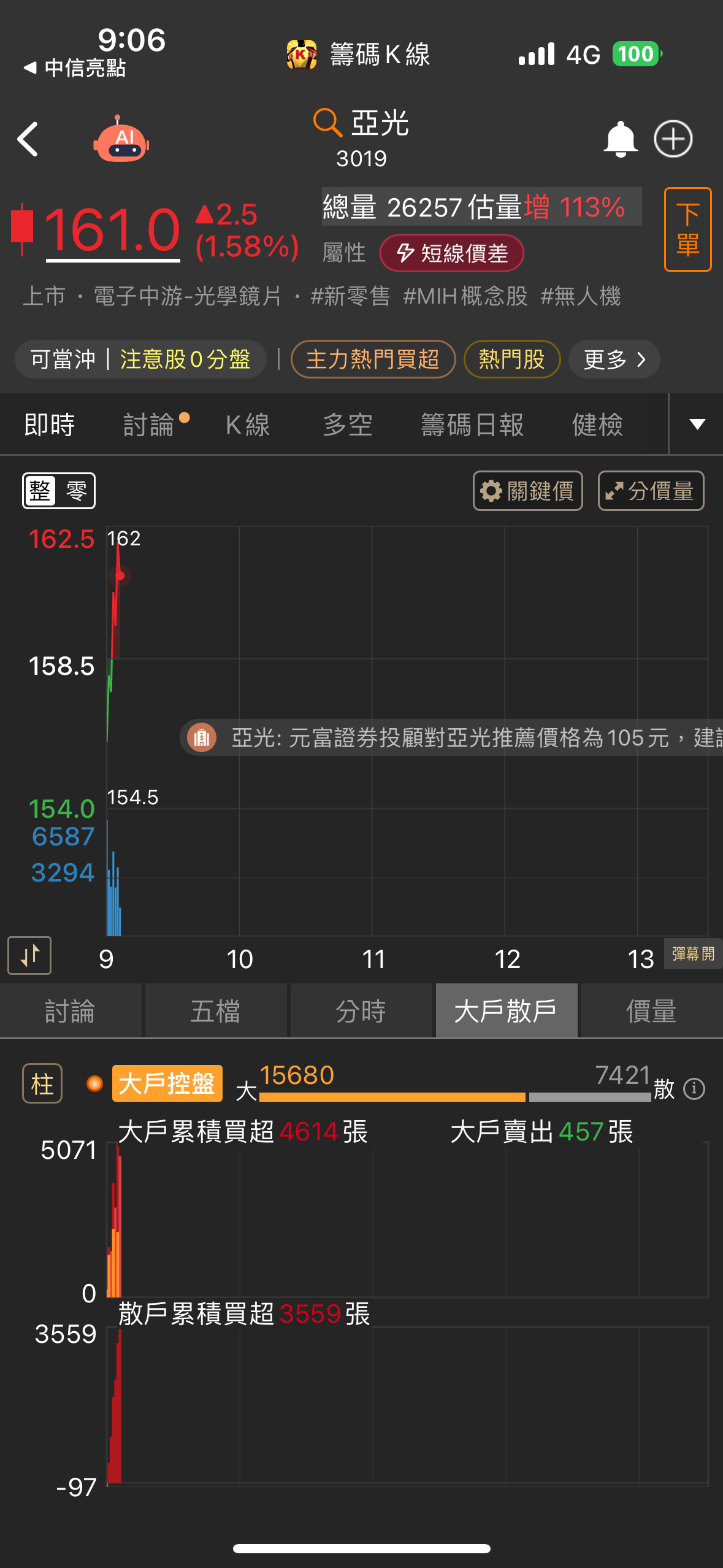Image resolution: width=723 pixels, height=1568 pixels.
Task: Switch to the 討論 top tab
Action: point(149,425)
